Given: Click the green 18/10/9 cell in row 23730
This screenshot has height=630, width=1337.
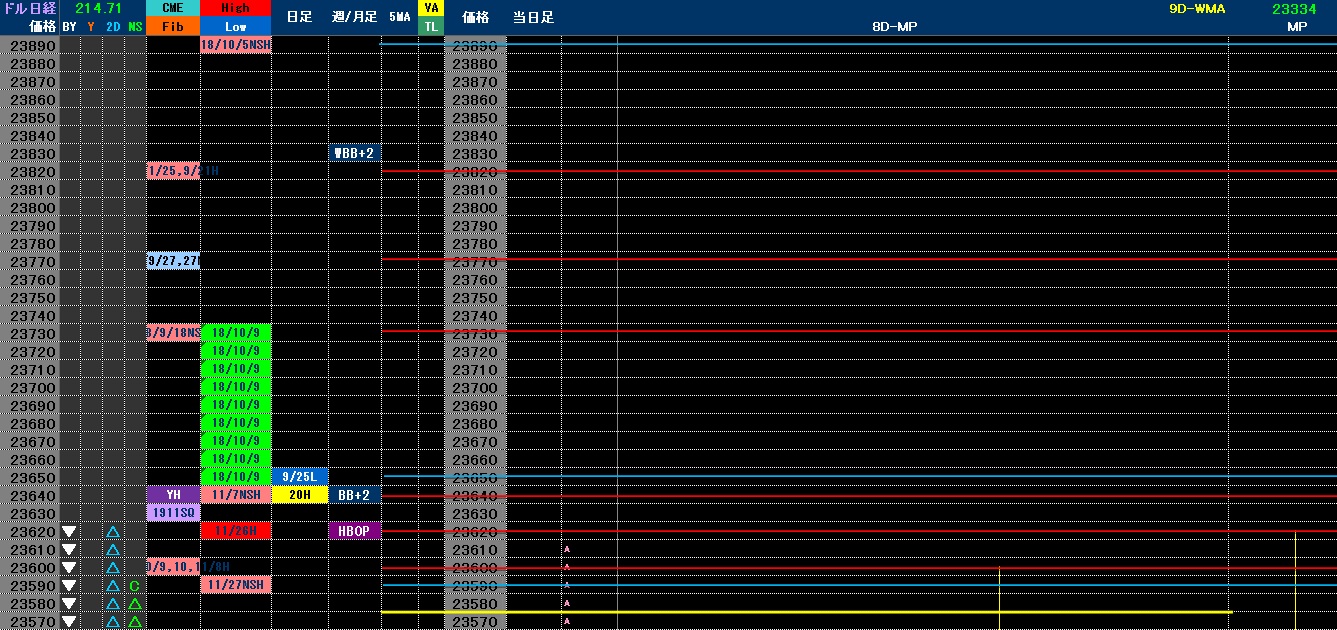Looking at the screenshot, I should (236, 333).
